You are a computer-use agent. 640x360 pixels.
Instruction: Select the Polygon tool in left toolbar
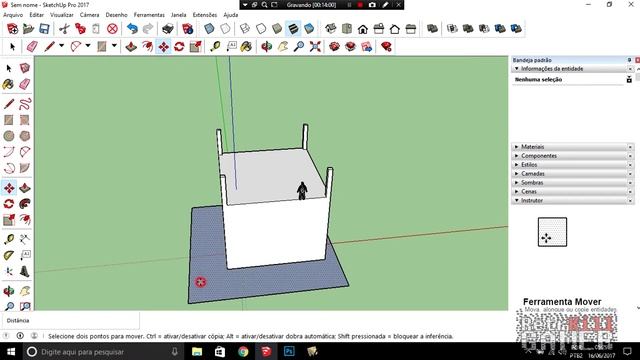click(24, 136)
